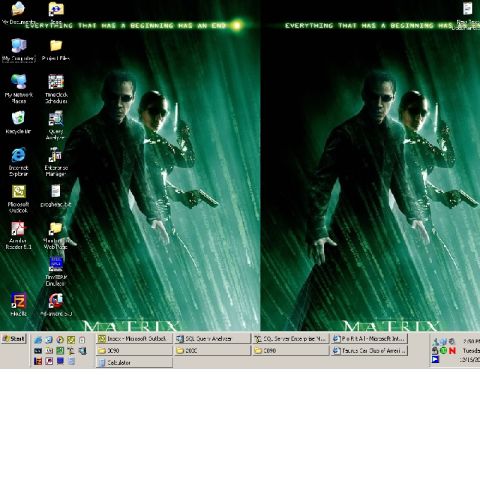The width and height of the screenshot is (480, 480).
Task: Switch to SQL Server Enterprise Manager taskbar button
Action: point(291,339)
